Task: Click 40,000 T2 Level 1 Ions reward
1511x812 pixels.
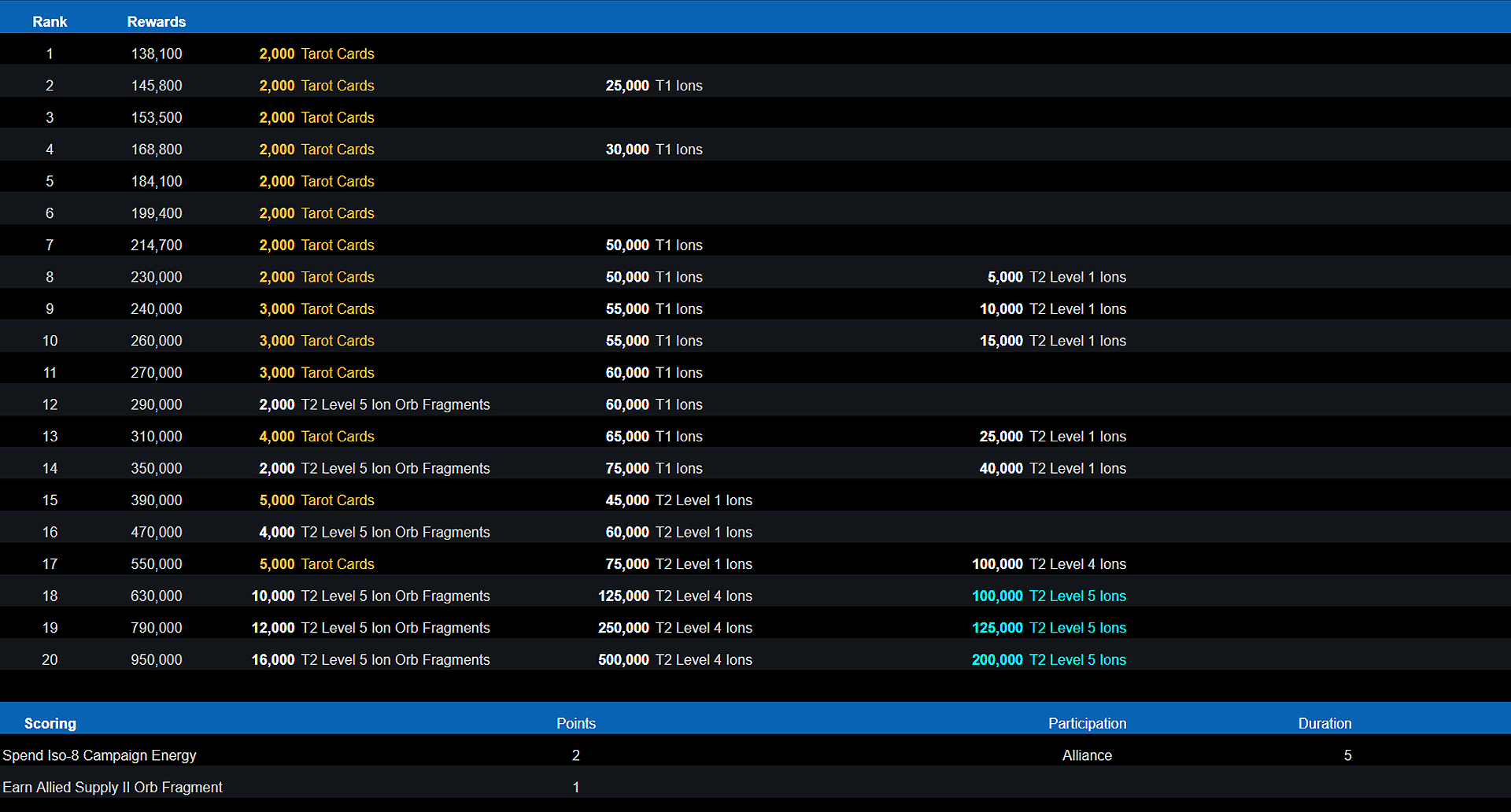Action: tap(1053, 468)
